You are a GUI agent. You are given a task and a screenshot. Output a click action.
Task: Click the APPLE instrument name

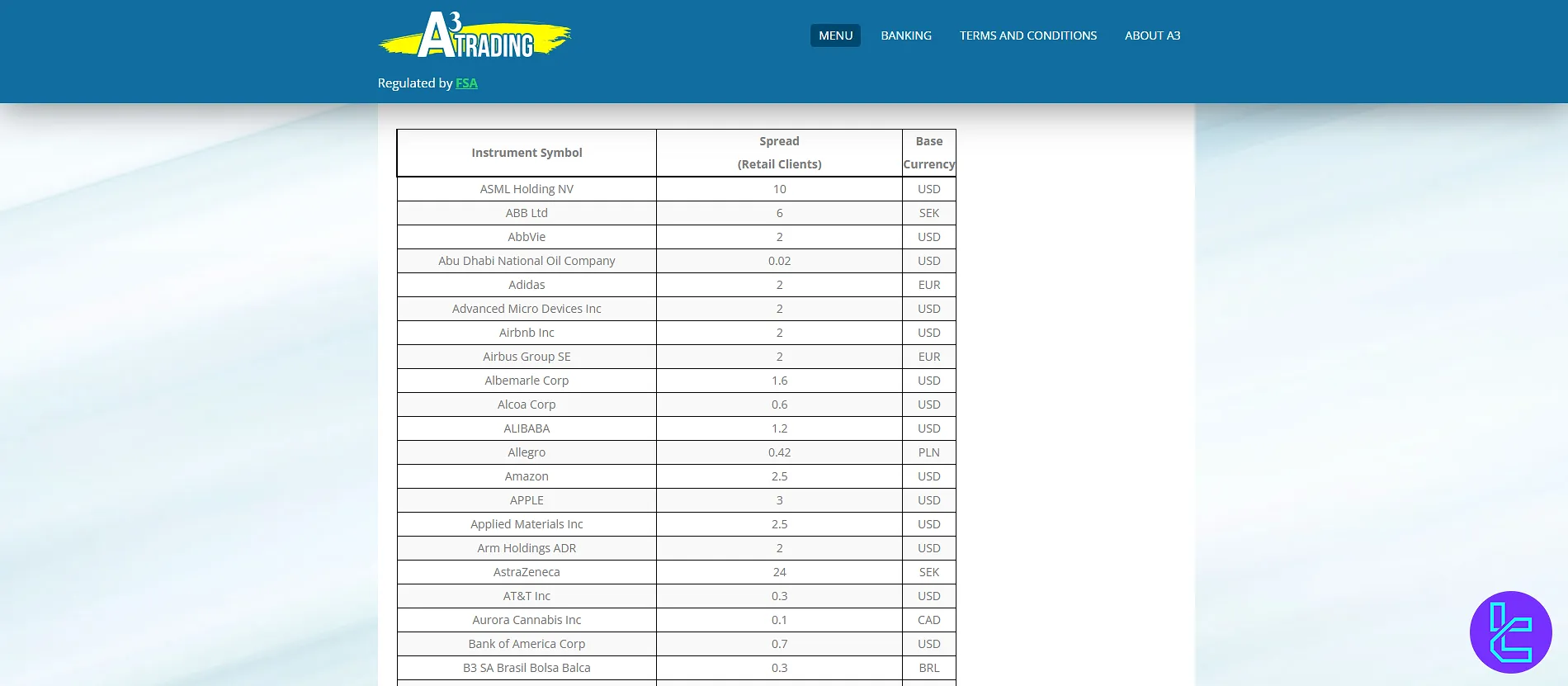(x=527, y=500)
